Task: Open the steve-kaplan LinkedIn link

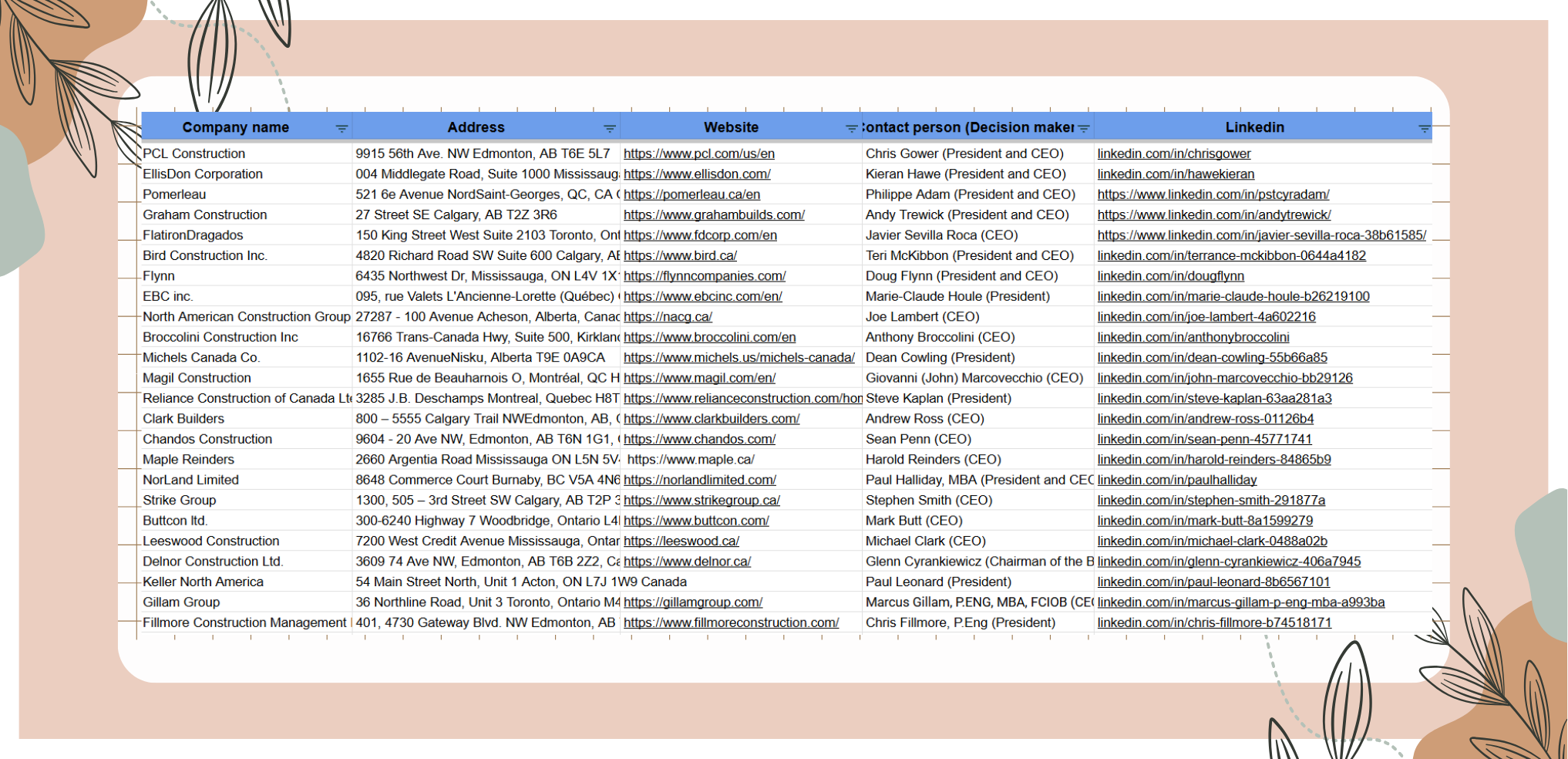Action: tap(1215, 398)
